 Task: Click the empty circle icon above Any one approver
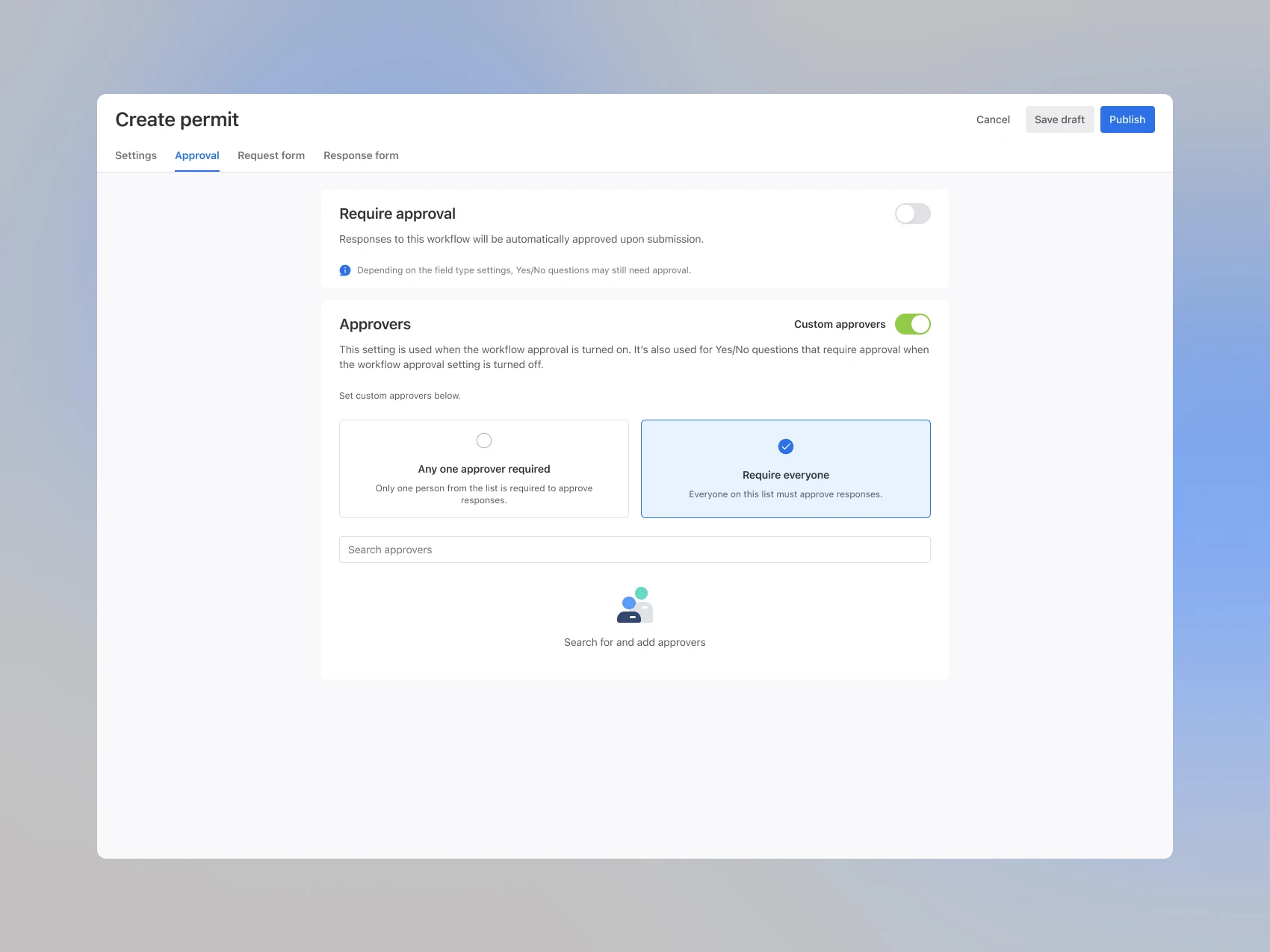(484, 441)
